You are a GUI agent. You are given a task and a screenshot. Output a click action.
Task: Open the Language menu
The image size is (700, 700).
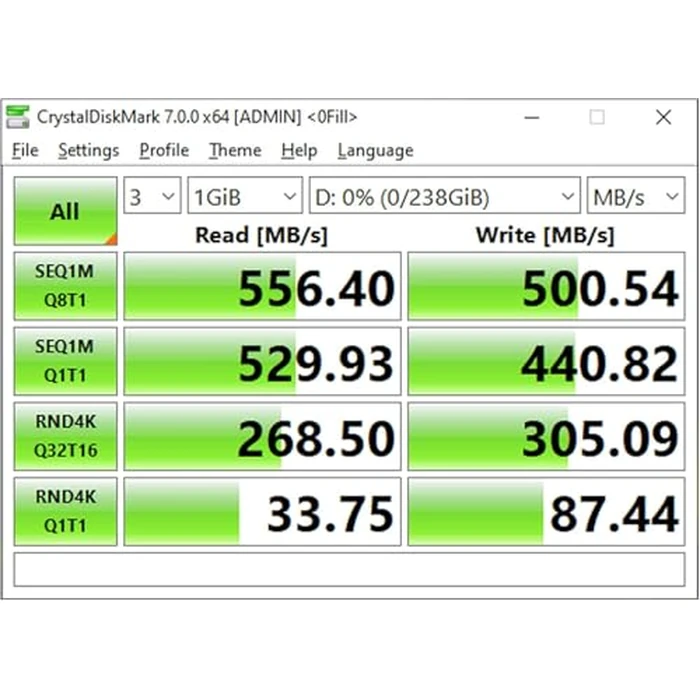pos(375,150)
